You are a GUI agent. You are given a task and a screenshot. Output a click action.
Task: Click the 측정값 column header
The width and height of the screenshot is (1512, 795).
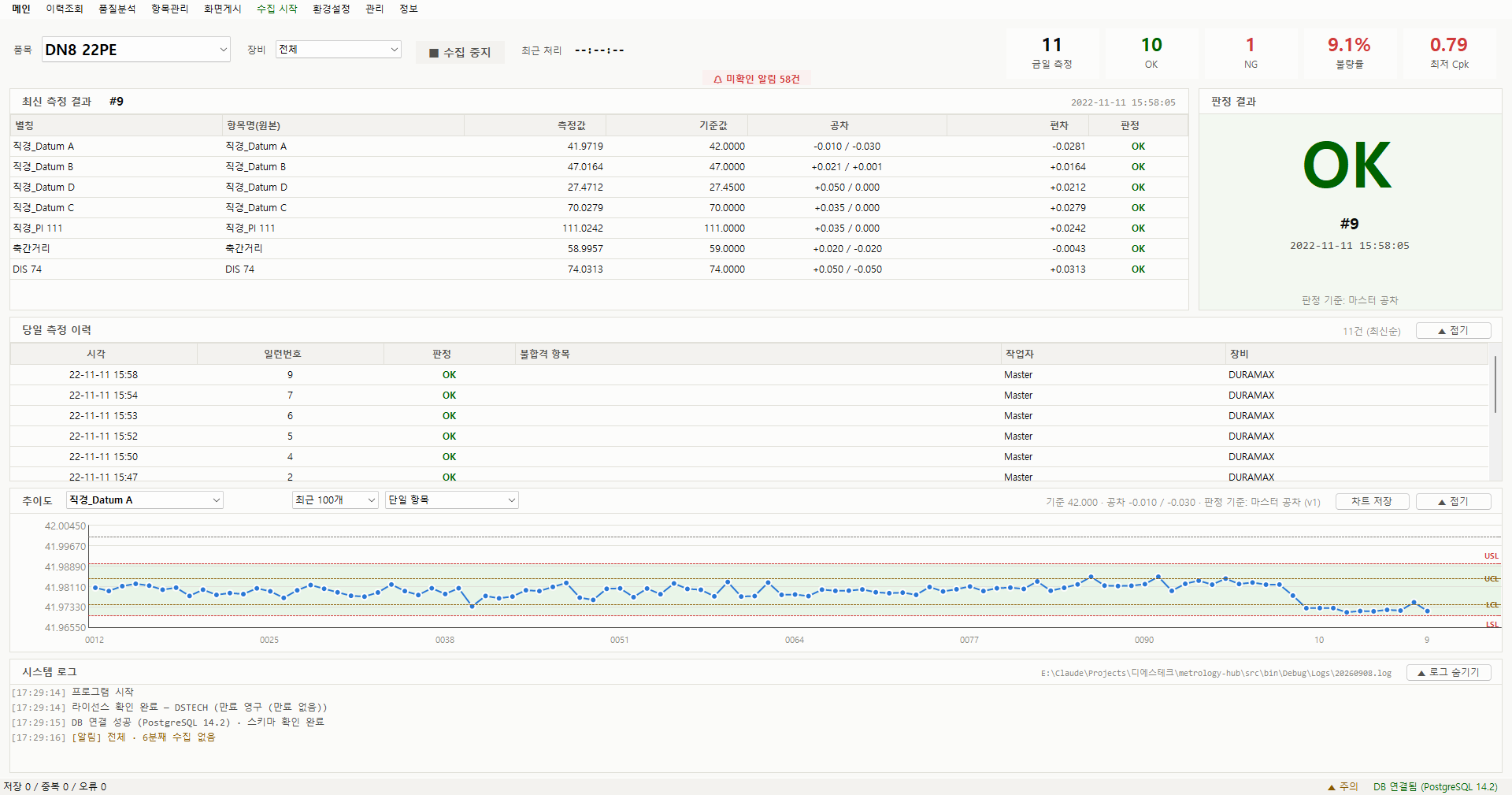tap(535, 125)
